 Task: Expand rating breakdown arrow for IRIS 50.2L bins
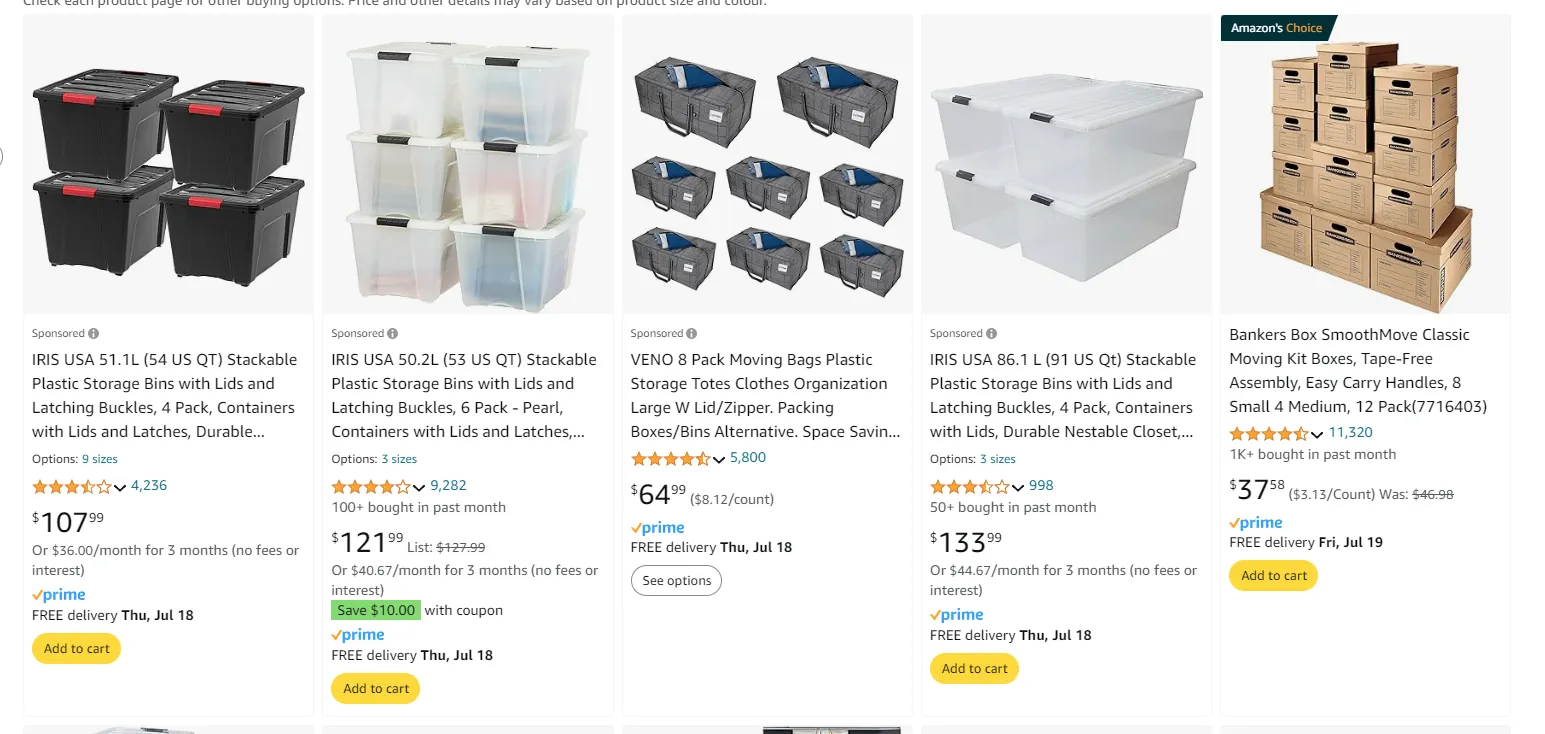[419, 488]
